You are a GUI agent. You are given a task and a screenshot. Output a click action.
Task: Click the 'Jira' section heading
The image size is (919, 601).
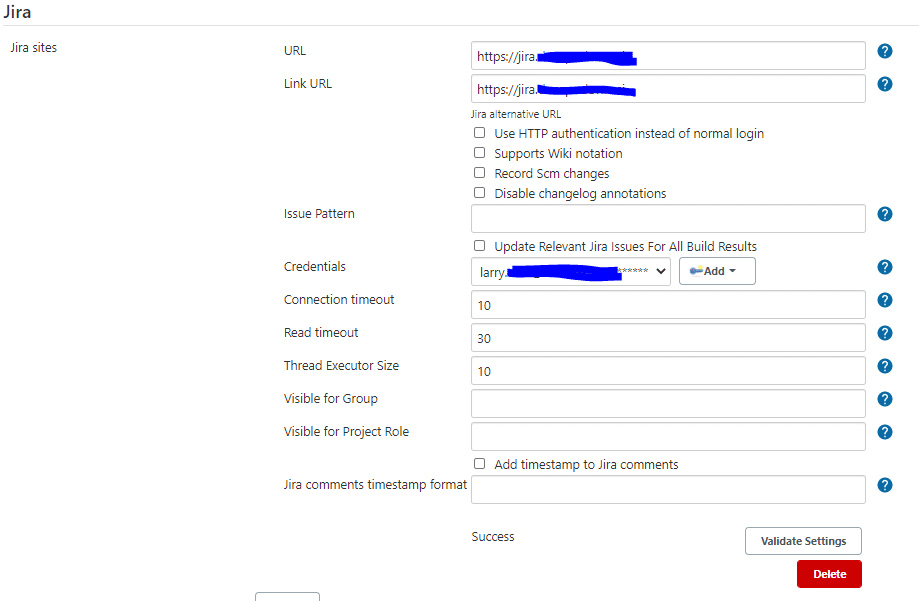(x=17, y=12)
